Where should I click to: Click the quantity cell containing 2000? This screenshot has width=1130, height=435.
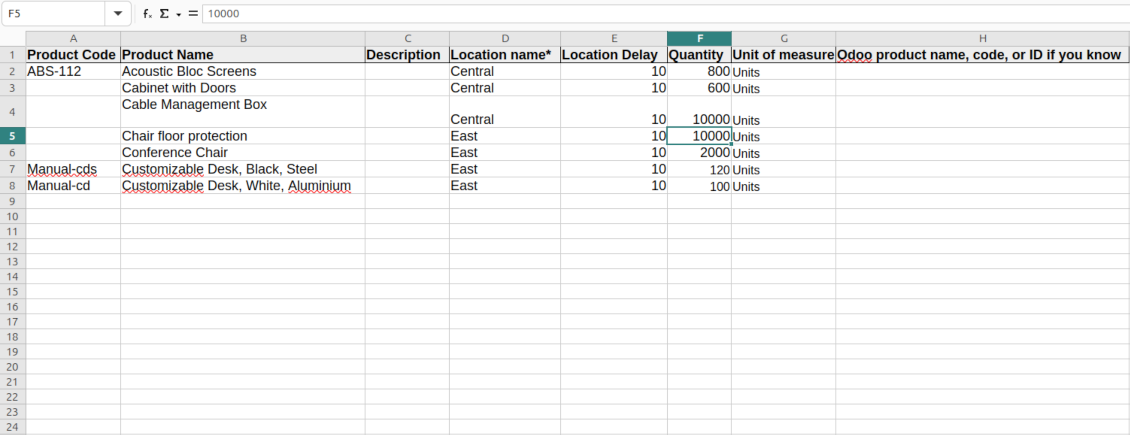click(x=699, y=153)
